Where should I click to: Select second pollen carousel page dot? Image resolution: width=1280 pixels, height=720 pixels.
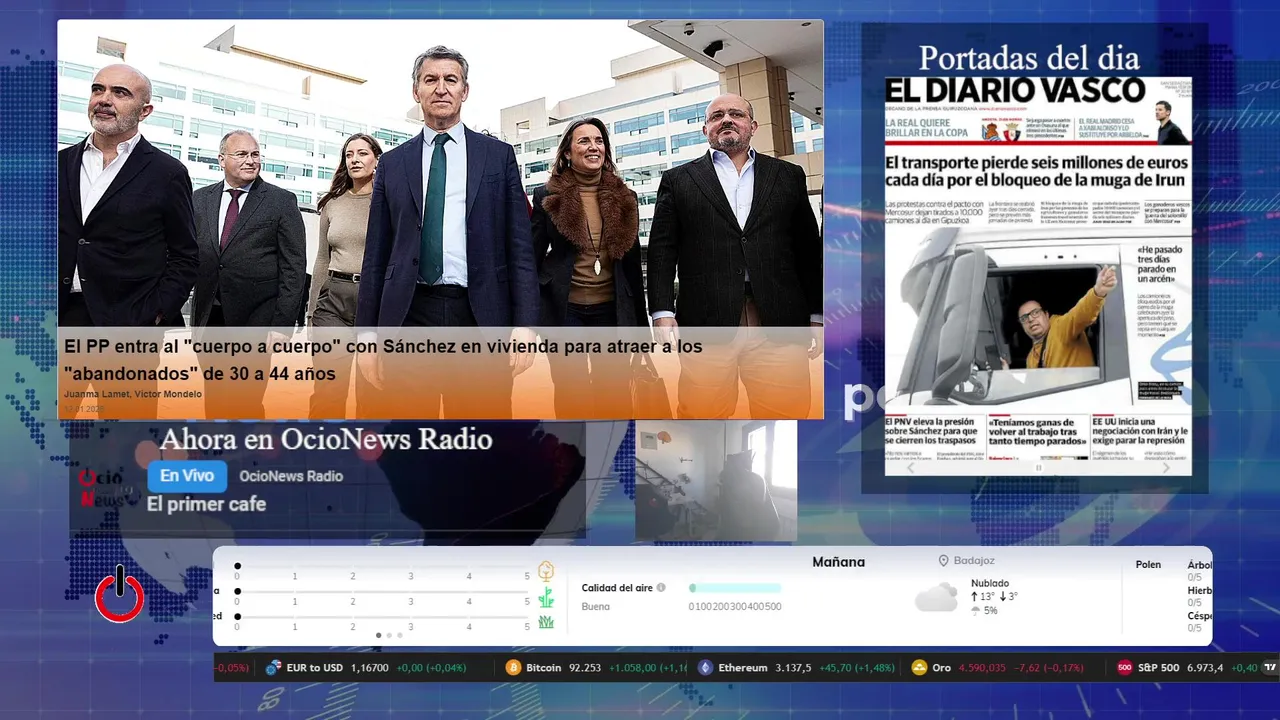389,635
